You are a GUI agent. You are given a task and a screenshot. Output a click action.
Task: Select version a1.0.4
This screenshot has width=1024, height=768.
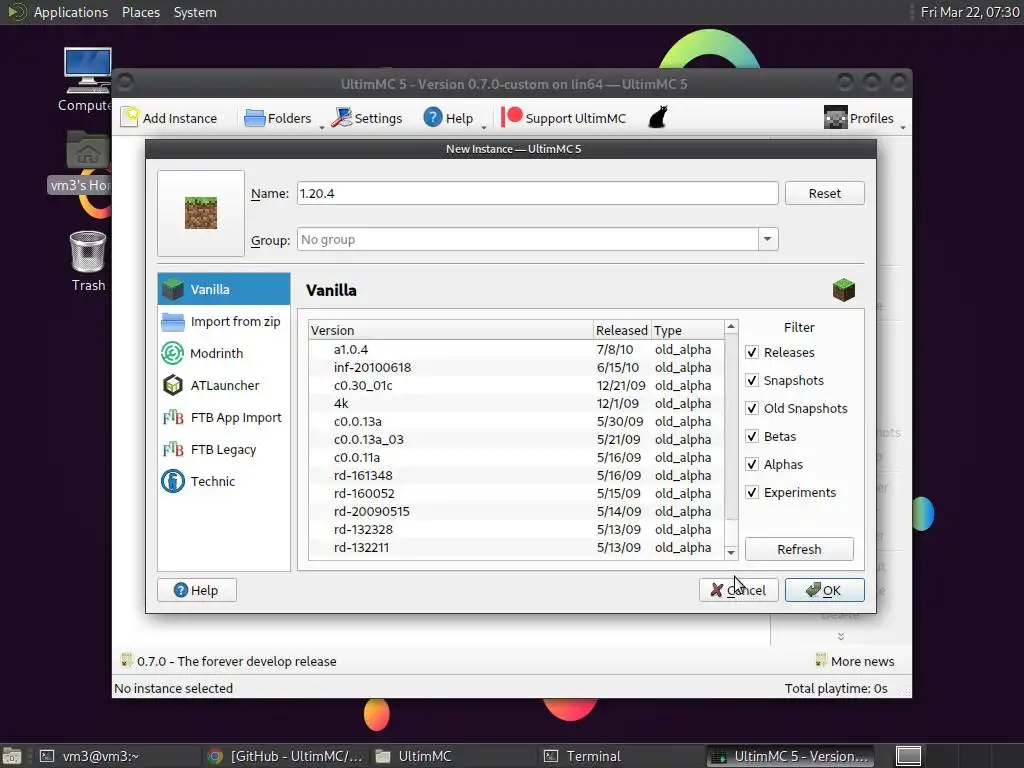tap(516, 349)
